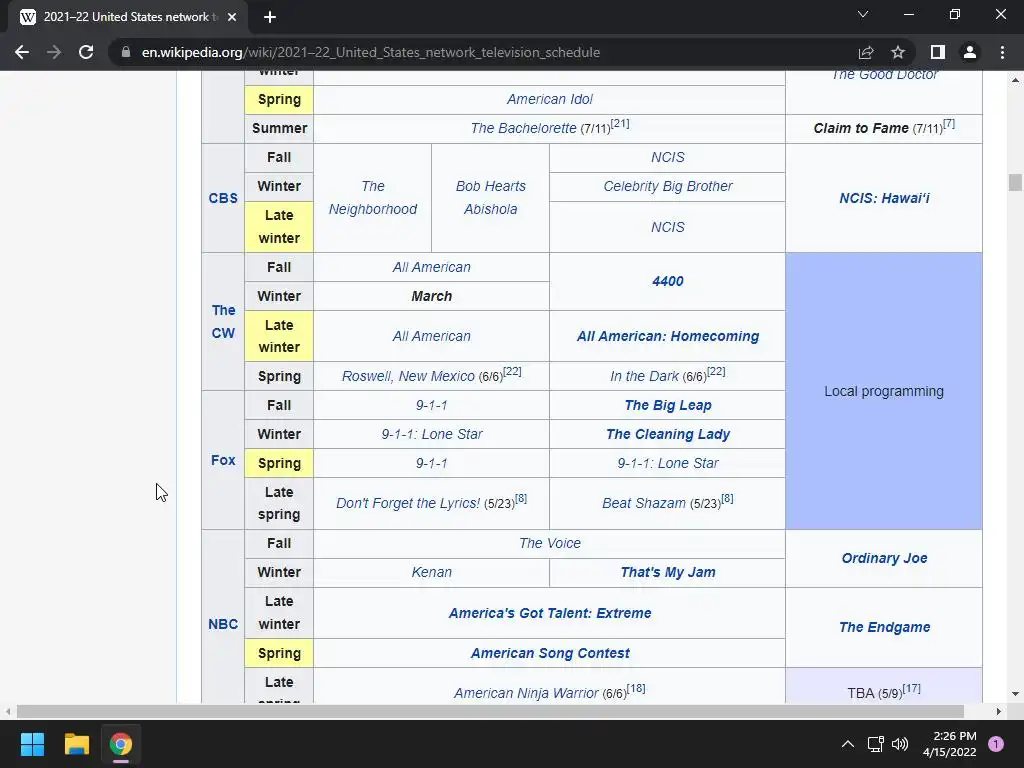Open network settings tray icon
The image size is (1024, 768).
[x=875, y=744]
